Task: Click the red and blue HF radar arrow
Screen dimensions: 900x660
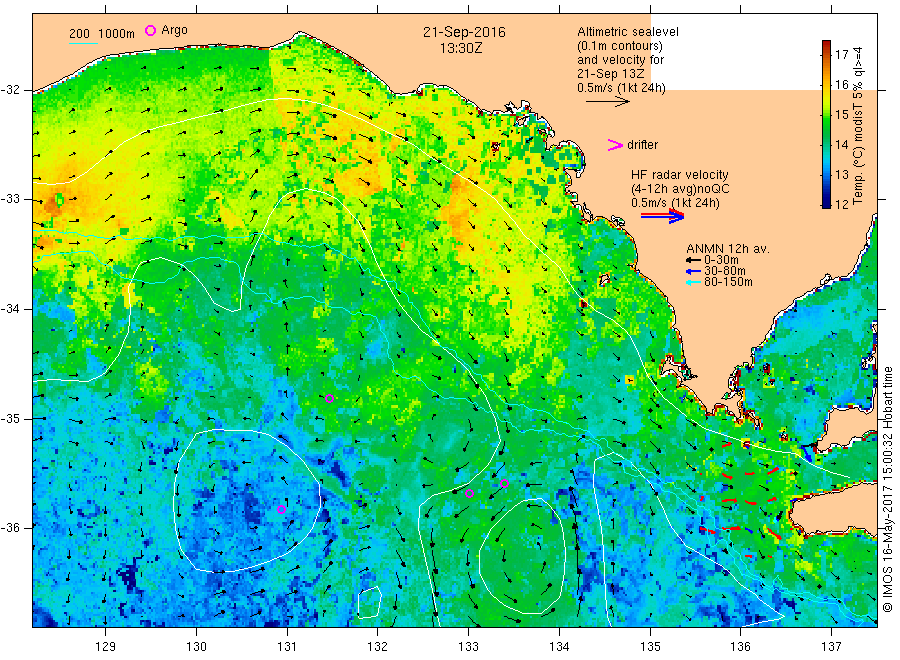Action: (x=662, y=216)
